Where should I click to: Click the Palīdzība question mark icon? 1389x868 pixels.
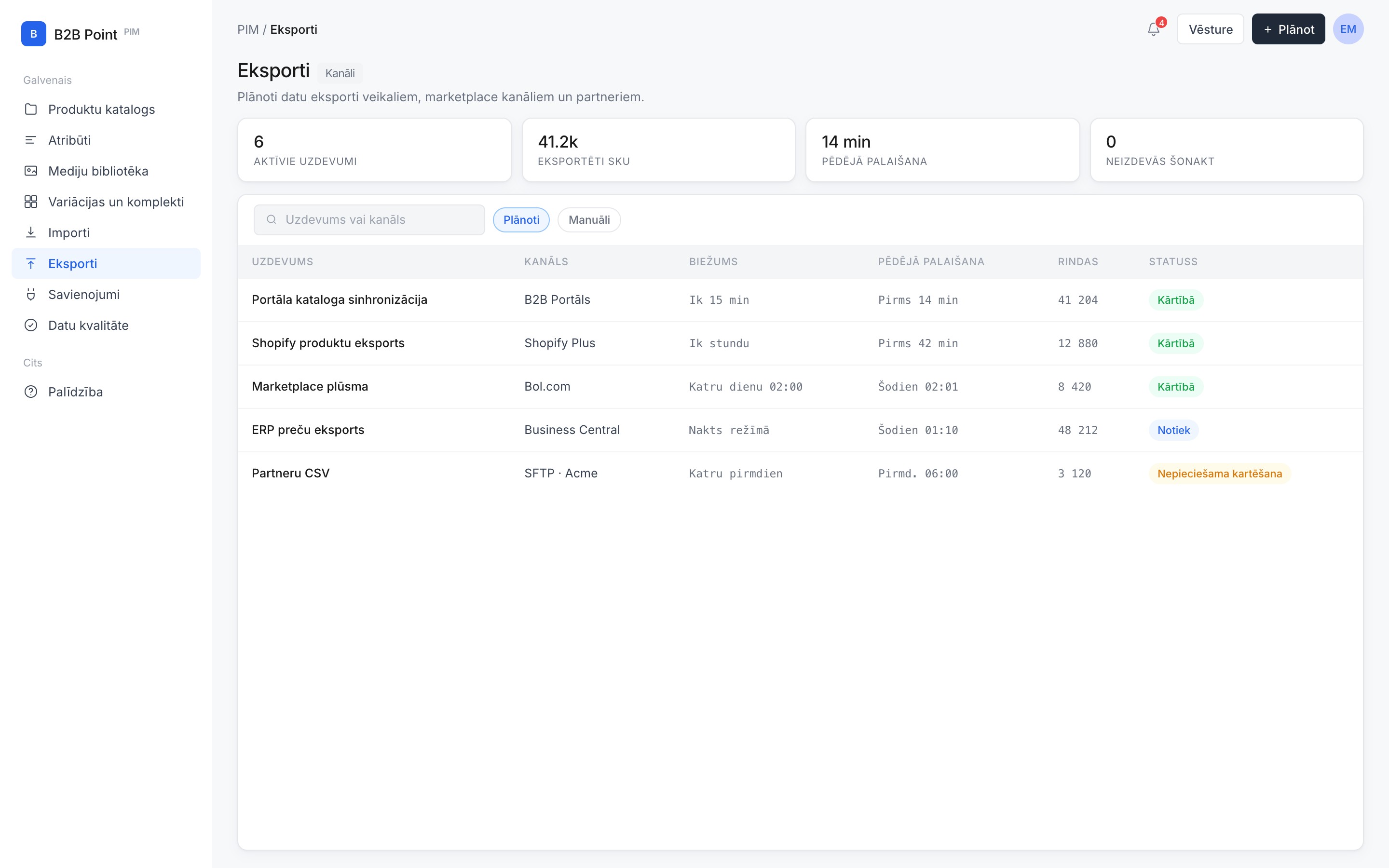pos(31,392)
